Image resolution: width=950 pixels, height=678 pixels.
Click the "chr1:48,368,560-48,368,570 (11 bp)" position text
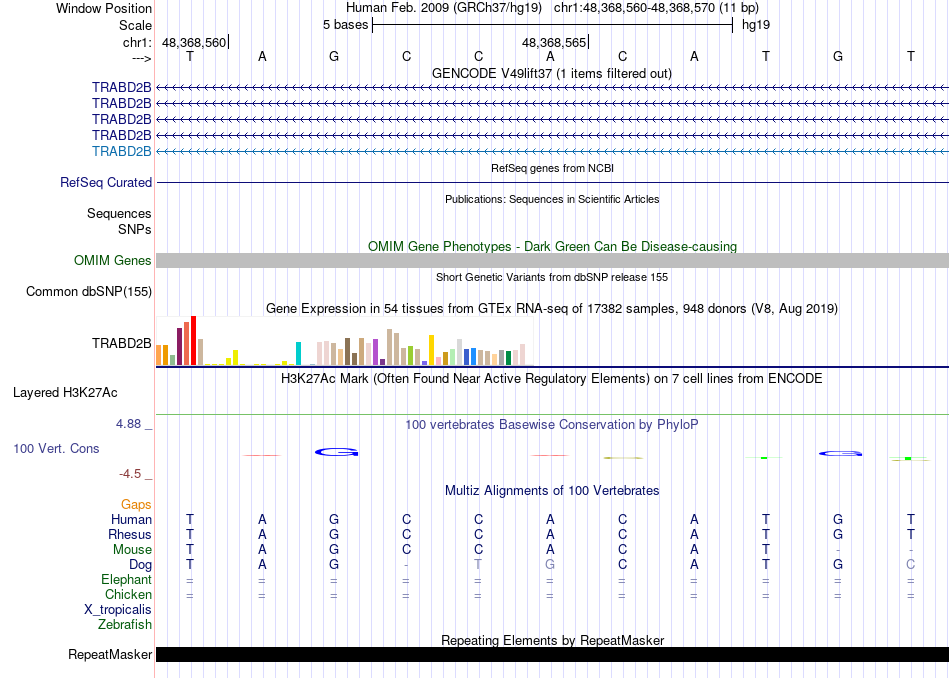[656, 8]
